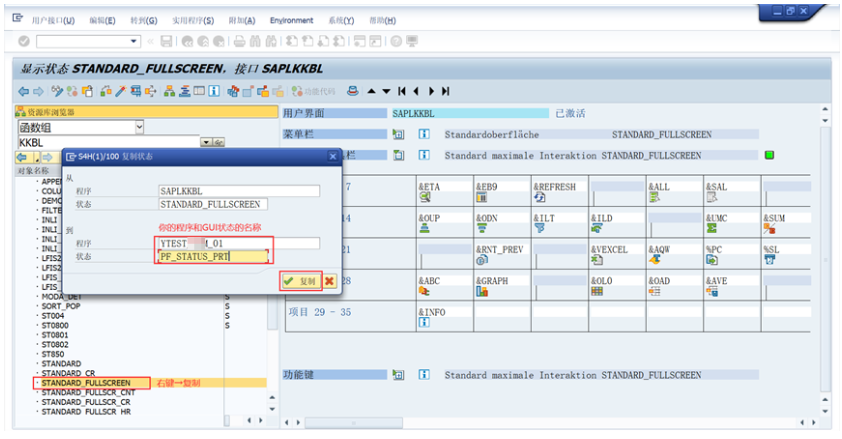Screen dimensions: 842x439
Task: Click the last page arrow in toolbar
Action: (446, 91)
